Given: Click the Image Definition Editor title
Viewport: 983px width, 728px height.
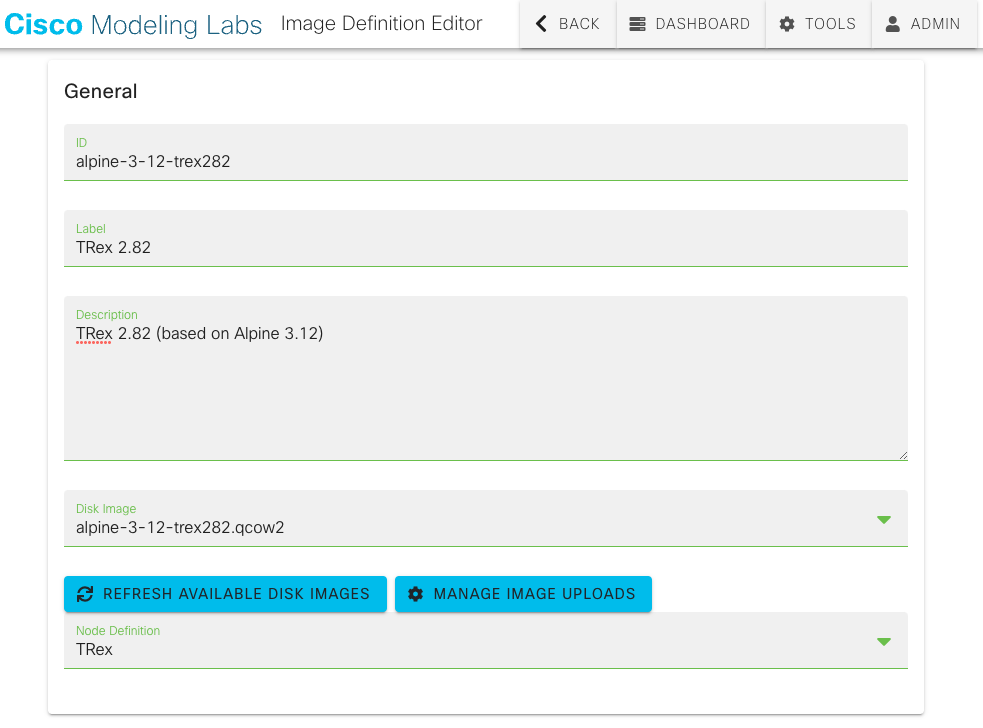Looking at the screenshot, I should coord(381,24).
